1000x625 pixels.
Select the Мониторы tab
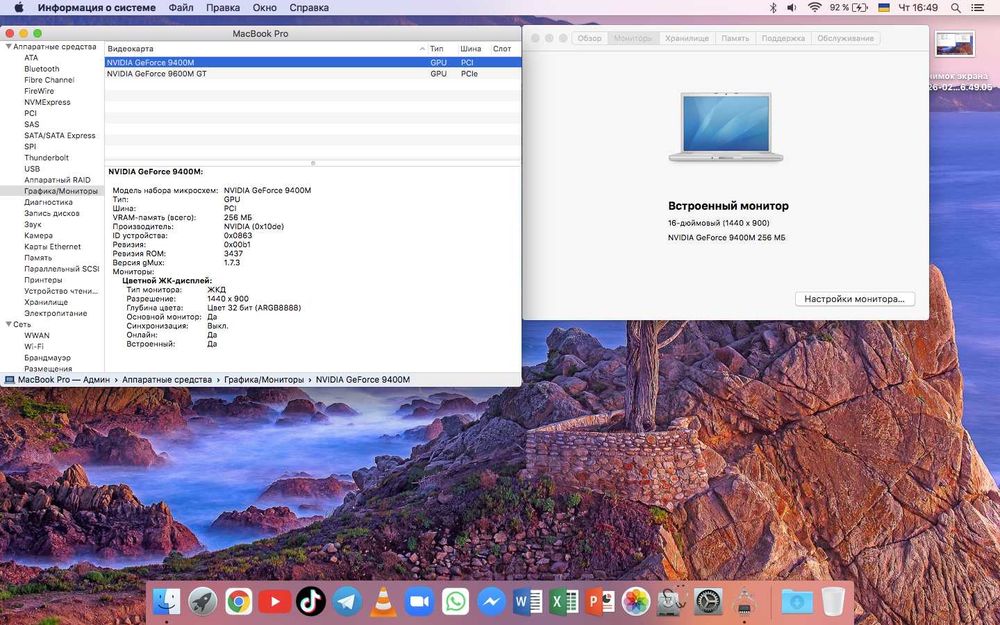tap(633, 38)
